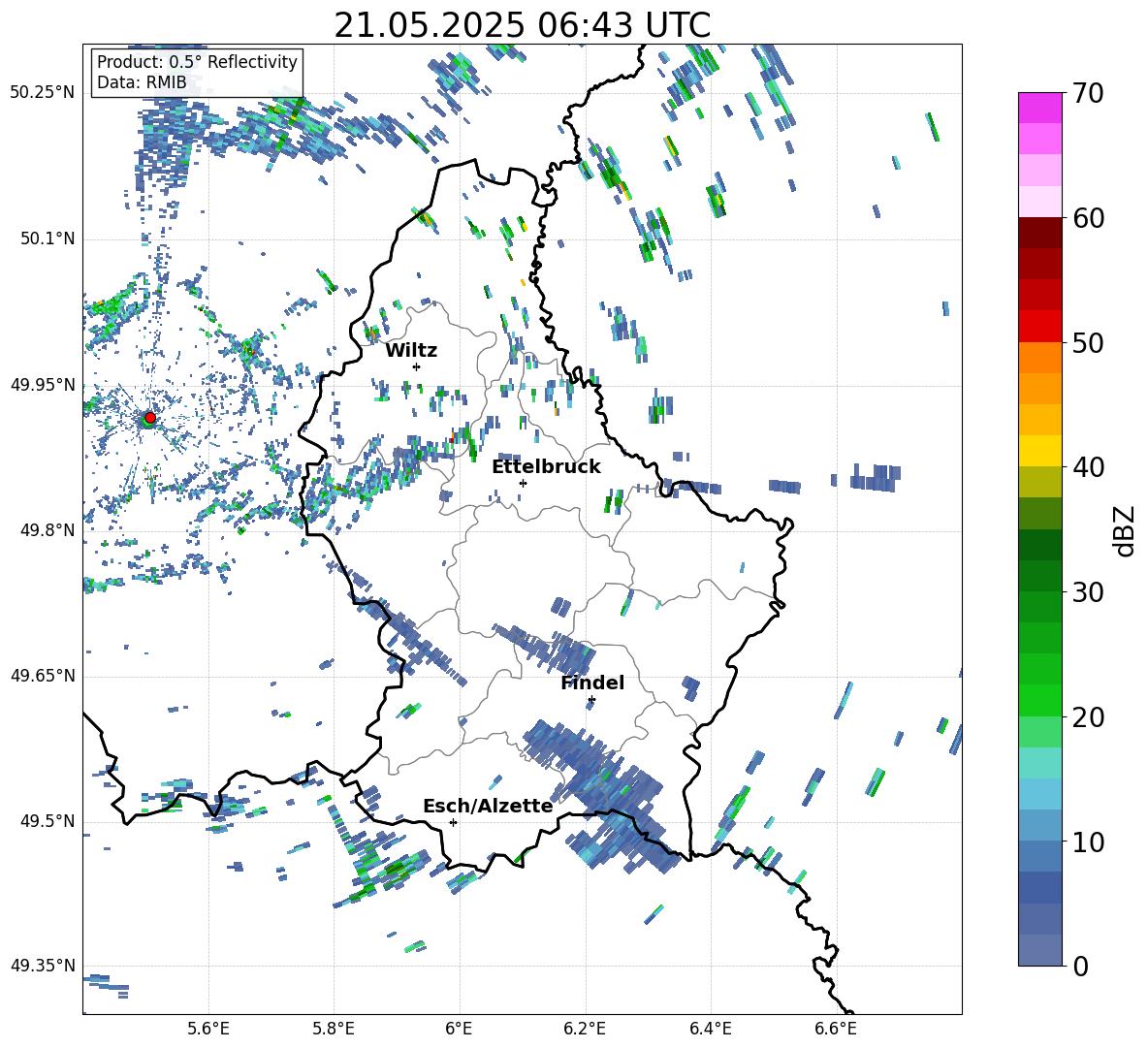Viewport: 1148px width, 1048px height.
Task: Click the 'Wiltz' city label
Action: point(411,351)
